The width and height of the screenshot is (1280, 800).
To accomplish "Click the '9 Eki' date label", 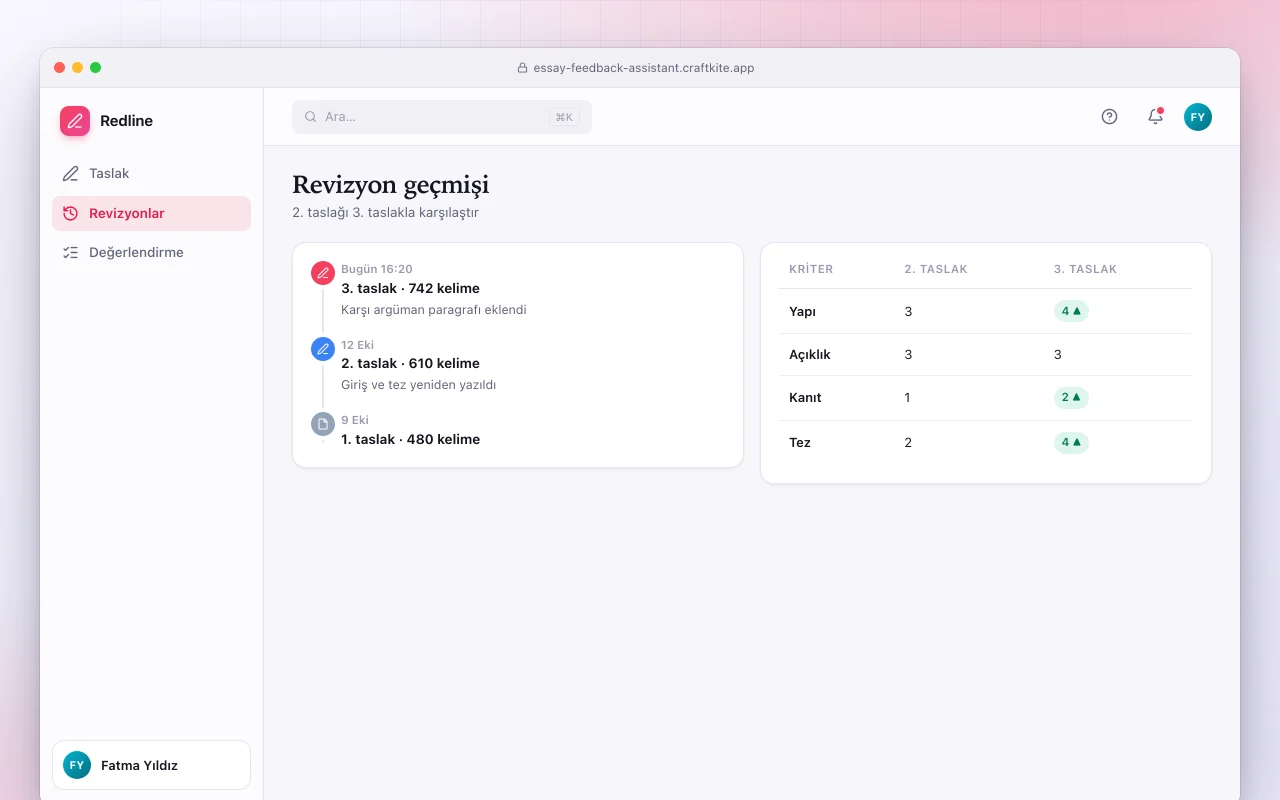I will 355,420.
